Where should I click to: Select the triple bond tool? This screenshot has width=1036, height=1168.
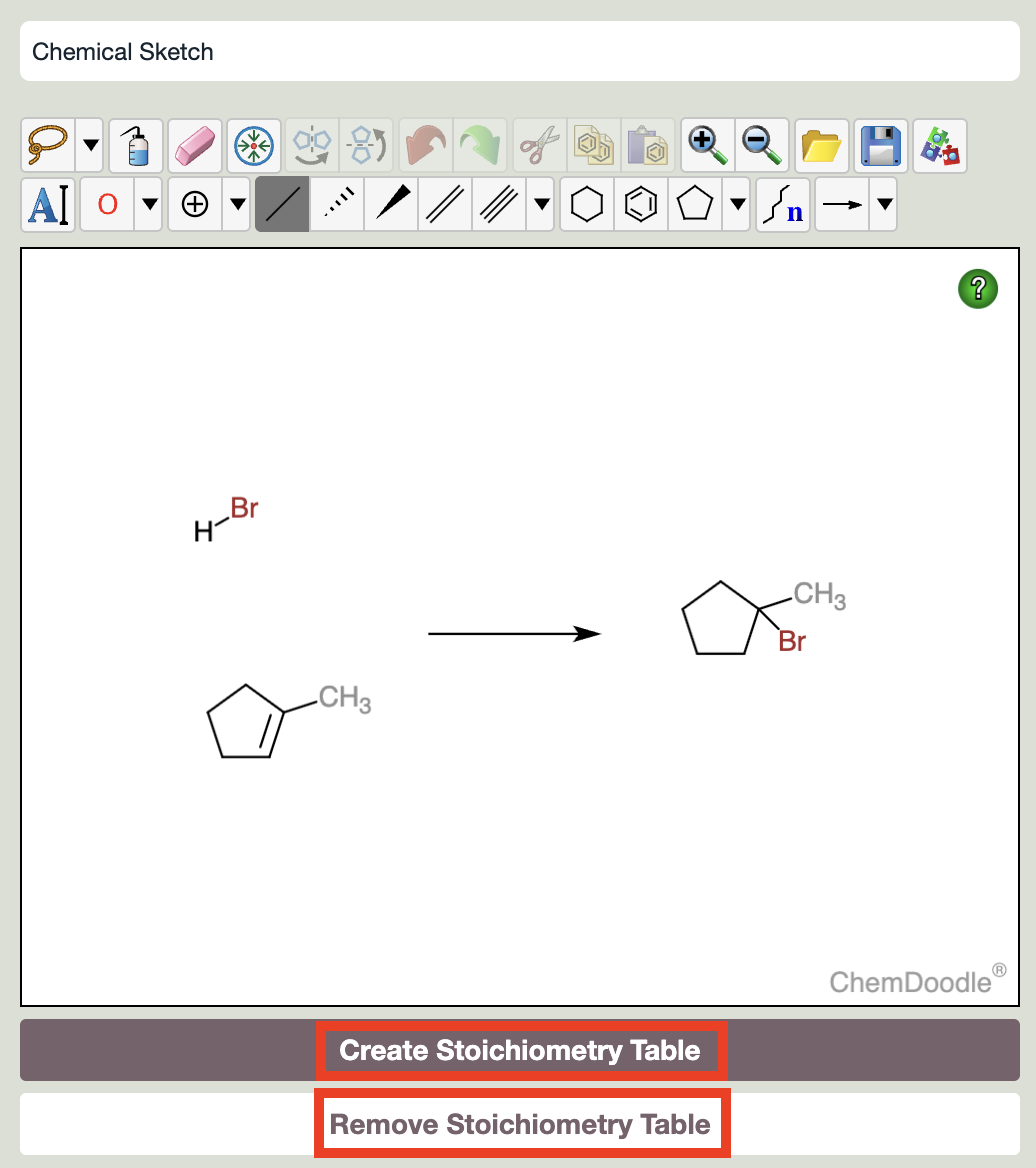coord(497,204)
